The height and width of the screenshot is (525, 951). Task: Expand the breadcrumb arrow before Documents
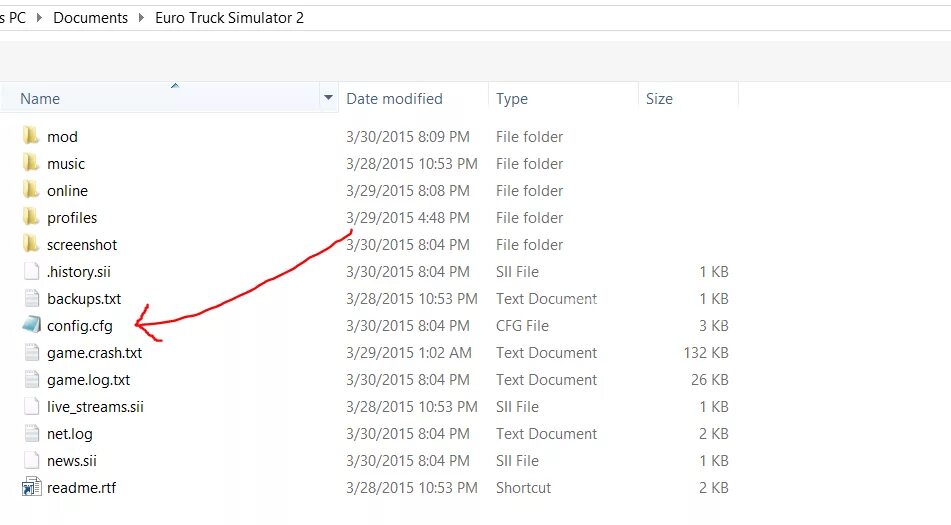[x=39, y=18]
